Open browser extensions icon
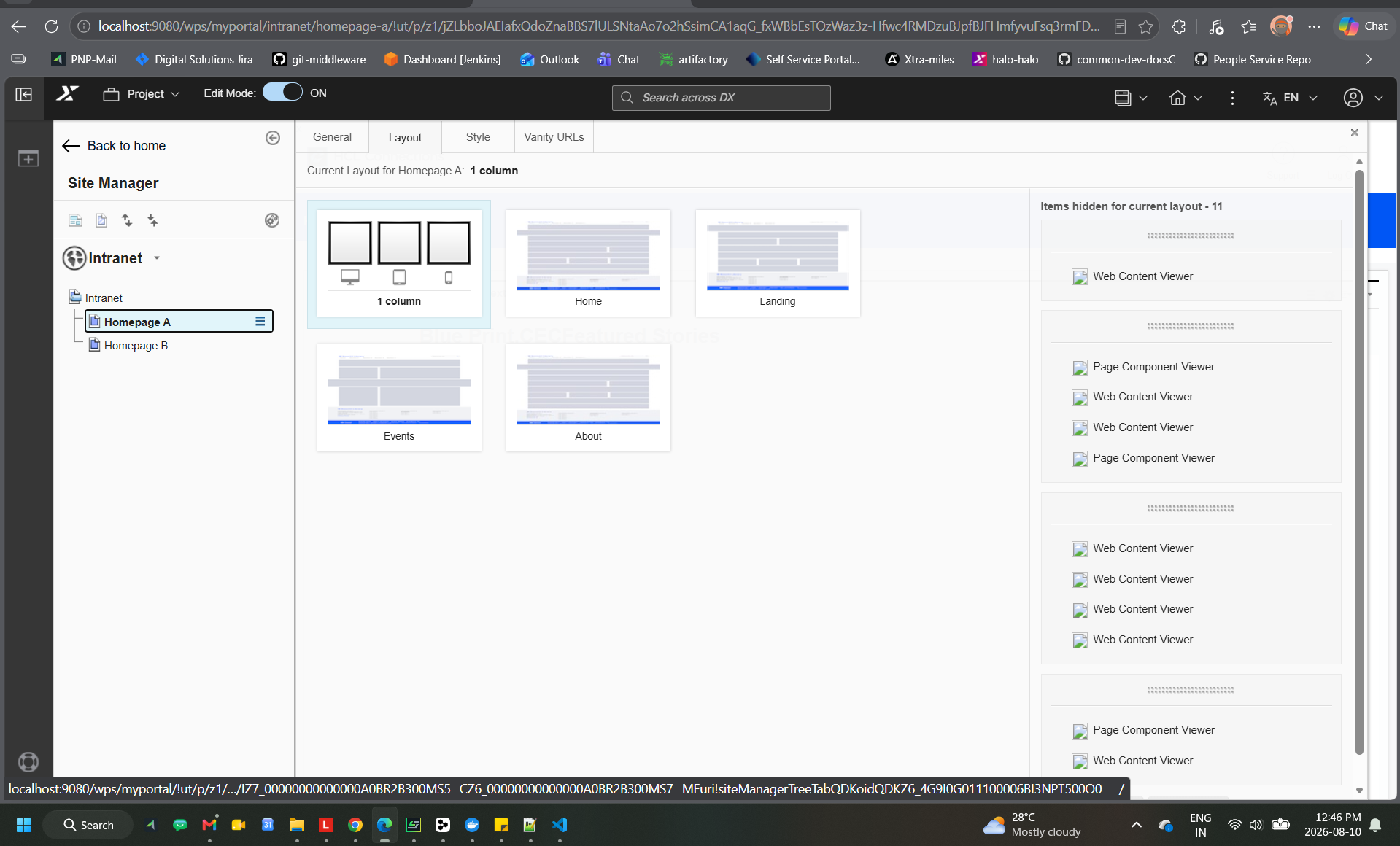This screenshot has height=846, width=1400. click(x=1179, y=26)
